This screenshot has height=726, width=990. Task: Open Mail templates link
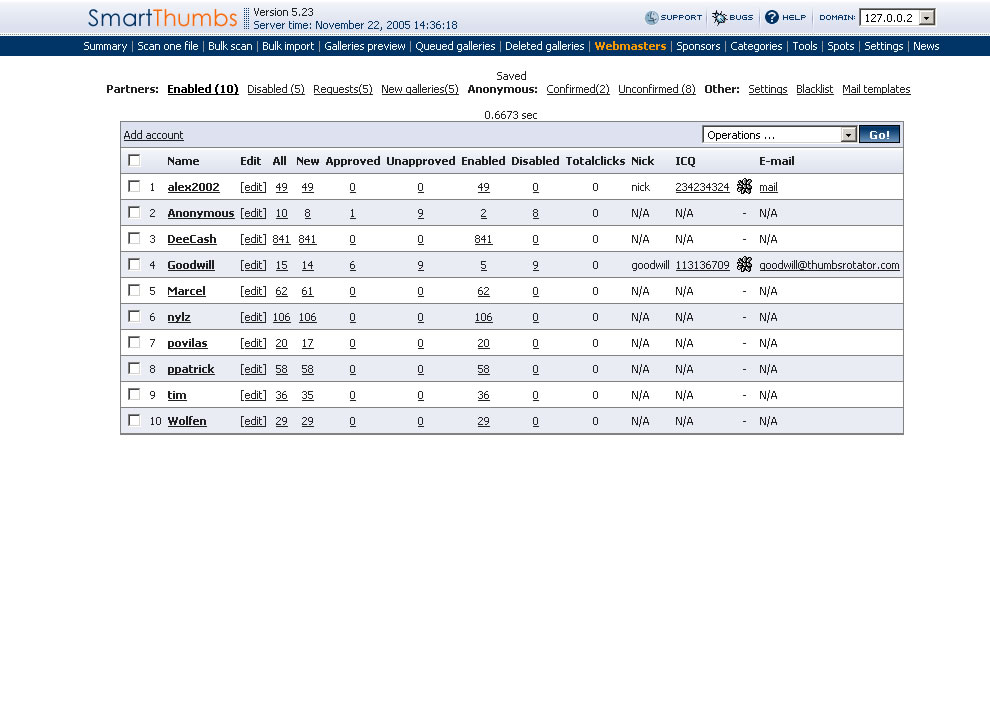pos(876,89)
